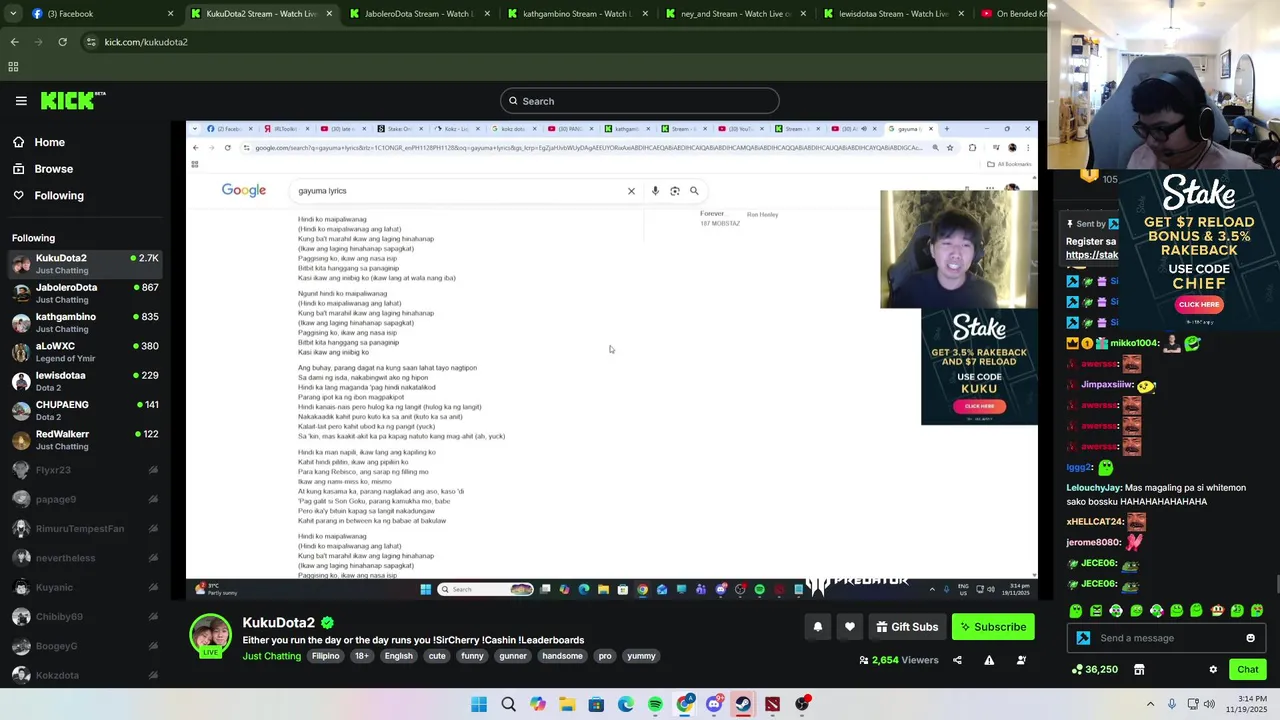Open Spotify from taskbar
The image size is (1280, 720).
tap(655, 704)
